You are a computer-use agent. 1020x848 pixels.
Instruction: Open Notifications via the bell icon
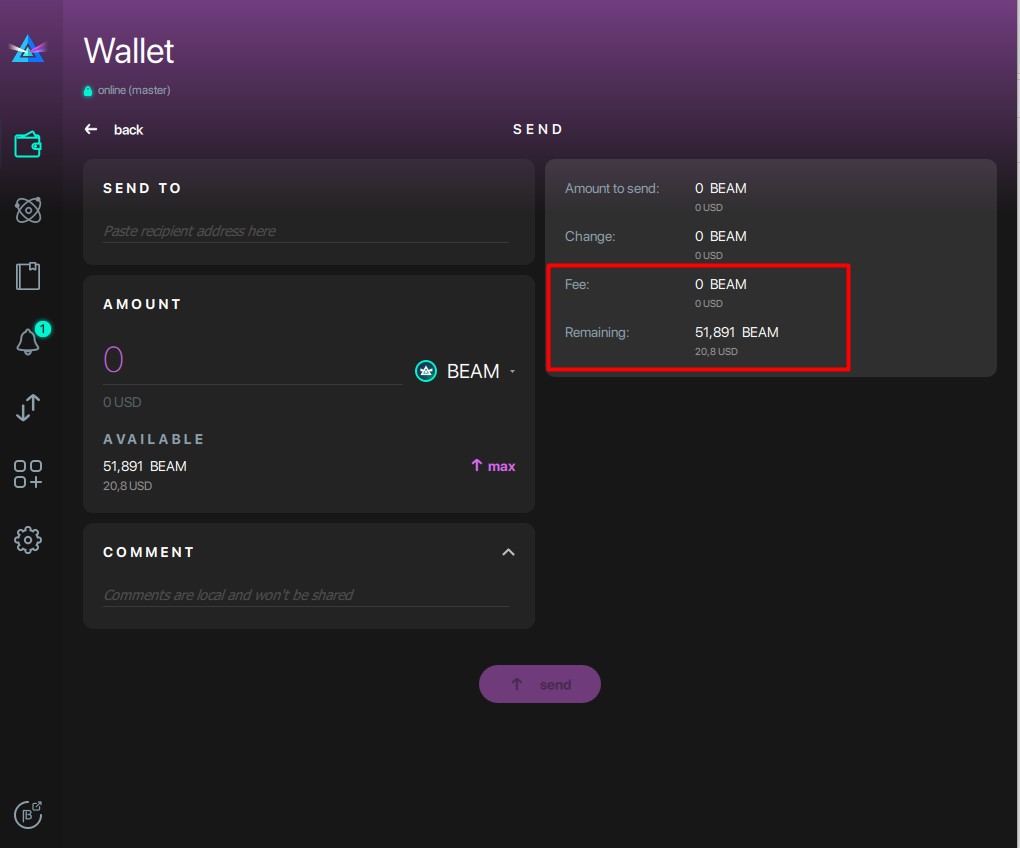tap(26, 341)
